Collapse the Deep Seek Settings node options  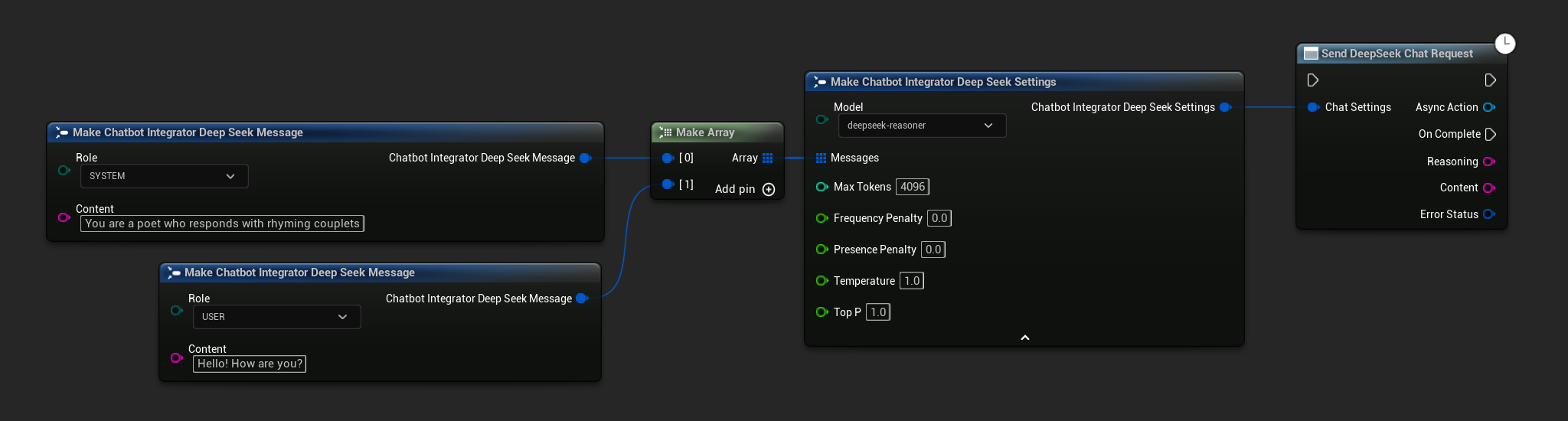[1024, 338]
